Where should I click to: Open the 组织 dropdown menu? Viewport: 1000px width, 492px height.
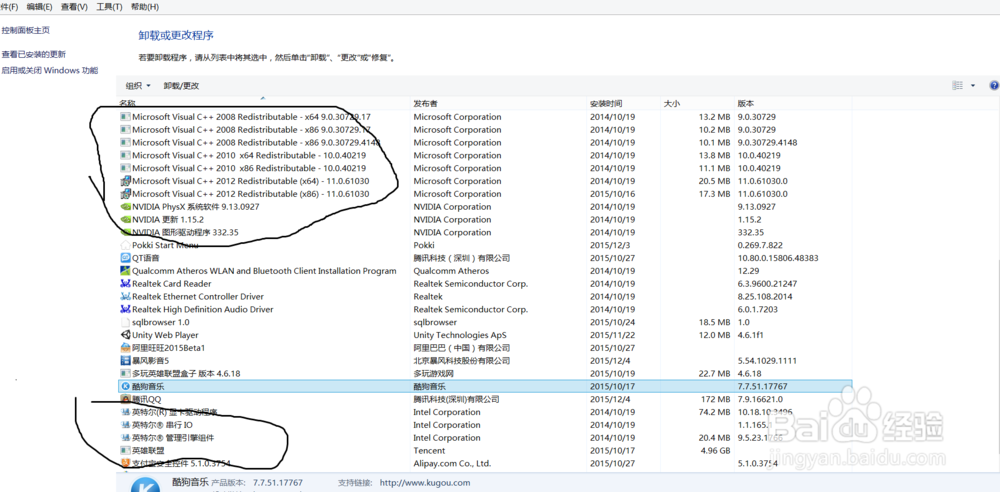coord(138,86)
